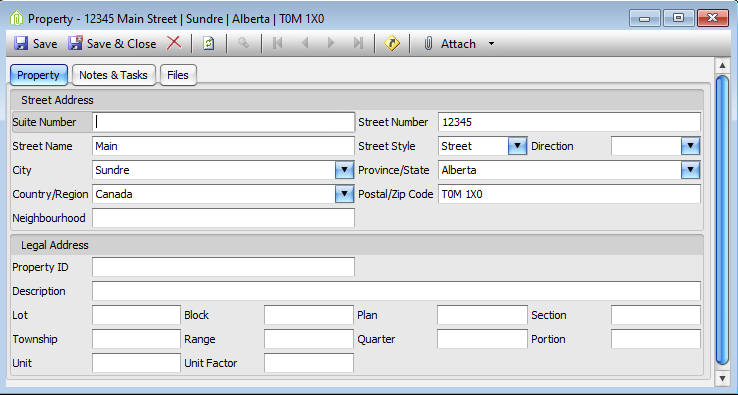Expand the Street Style dropdown
This screenshot has height=395, width=738.
517,146
